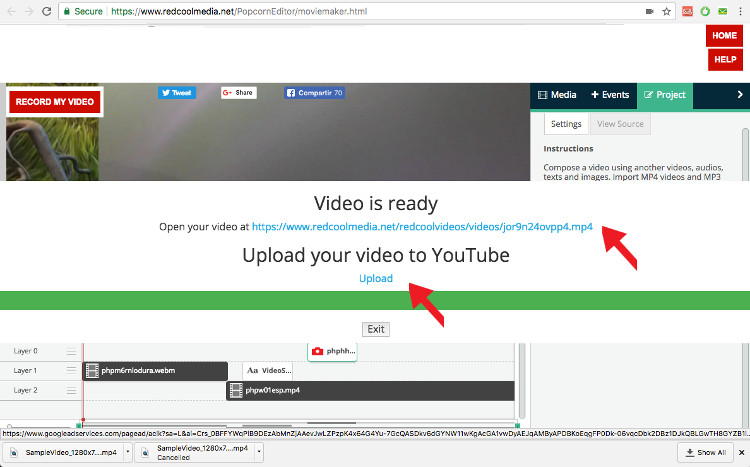Select the phpm6rniodura.webm clip on timeline

155,370
